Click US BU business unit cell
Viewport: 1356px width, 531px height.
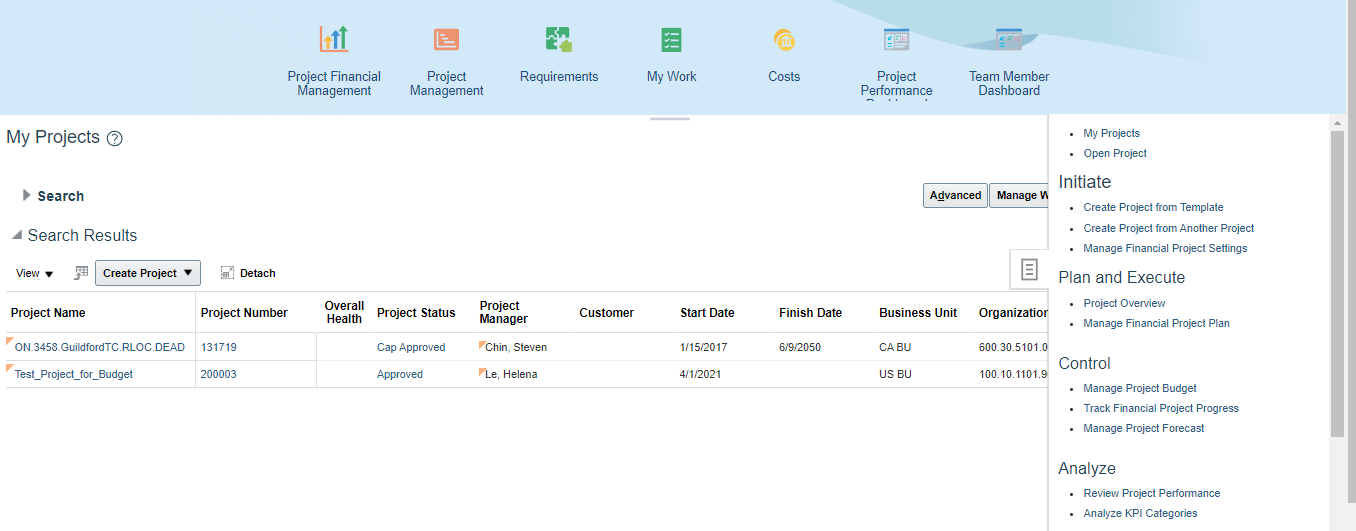click(x=896, y=374)
